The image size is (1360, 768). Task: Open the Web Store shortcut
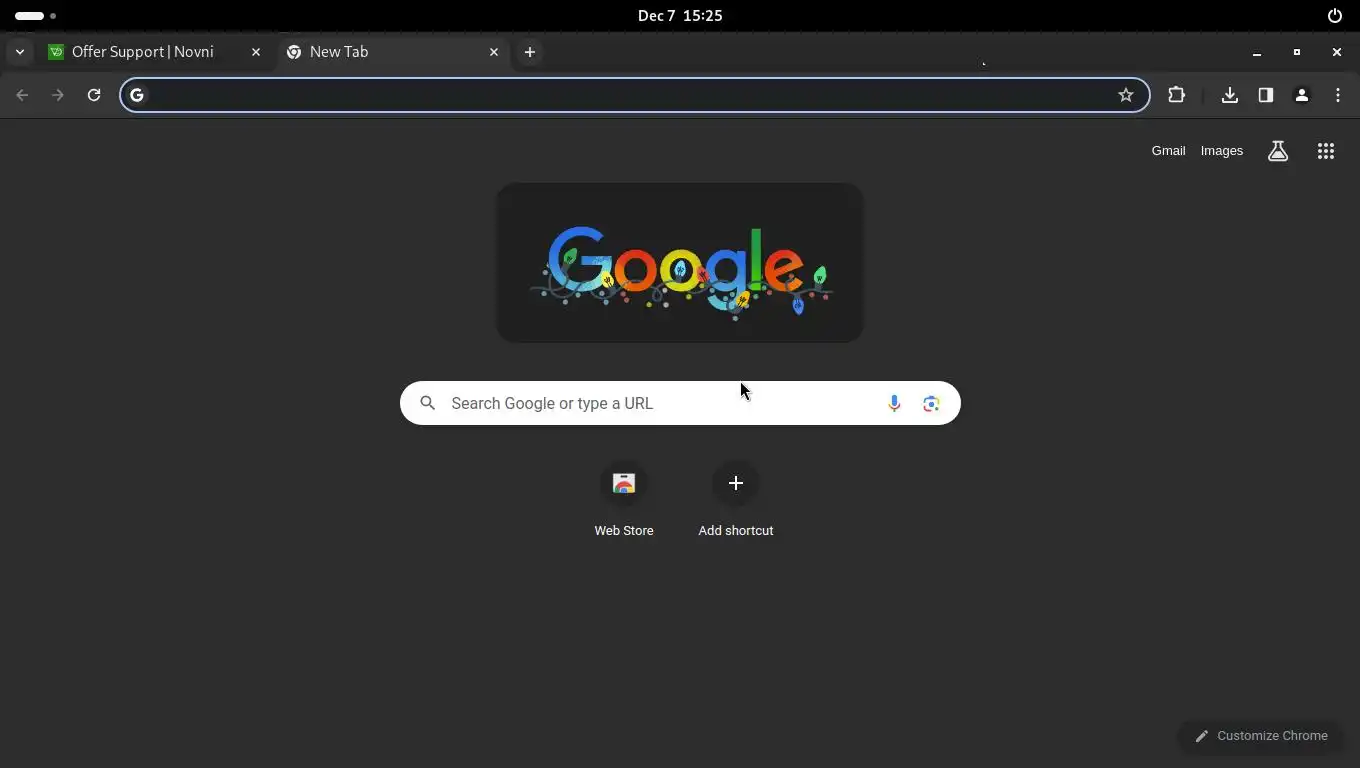[x=624, y=501]
